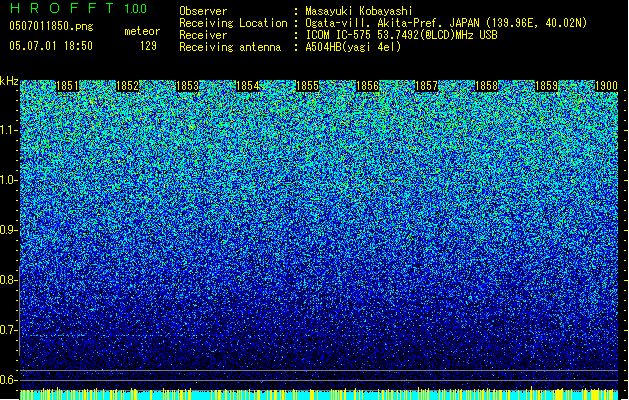Click the 1.1 frequency axis label
Screen dimensions: 629x400
coord(9,131)
